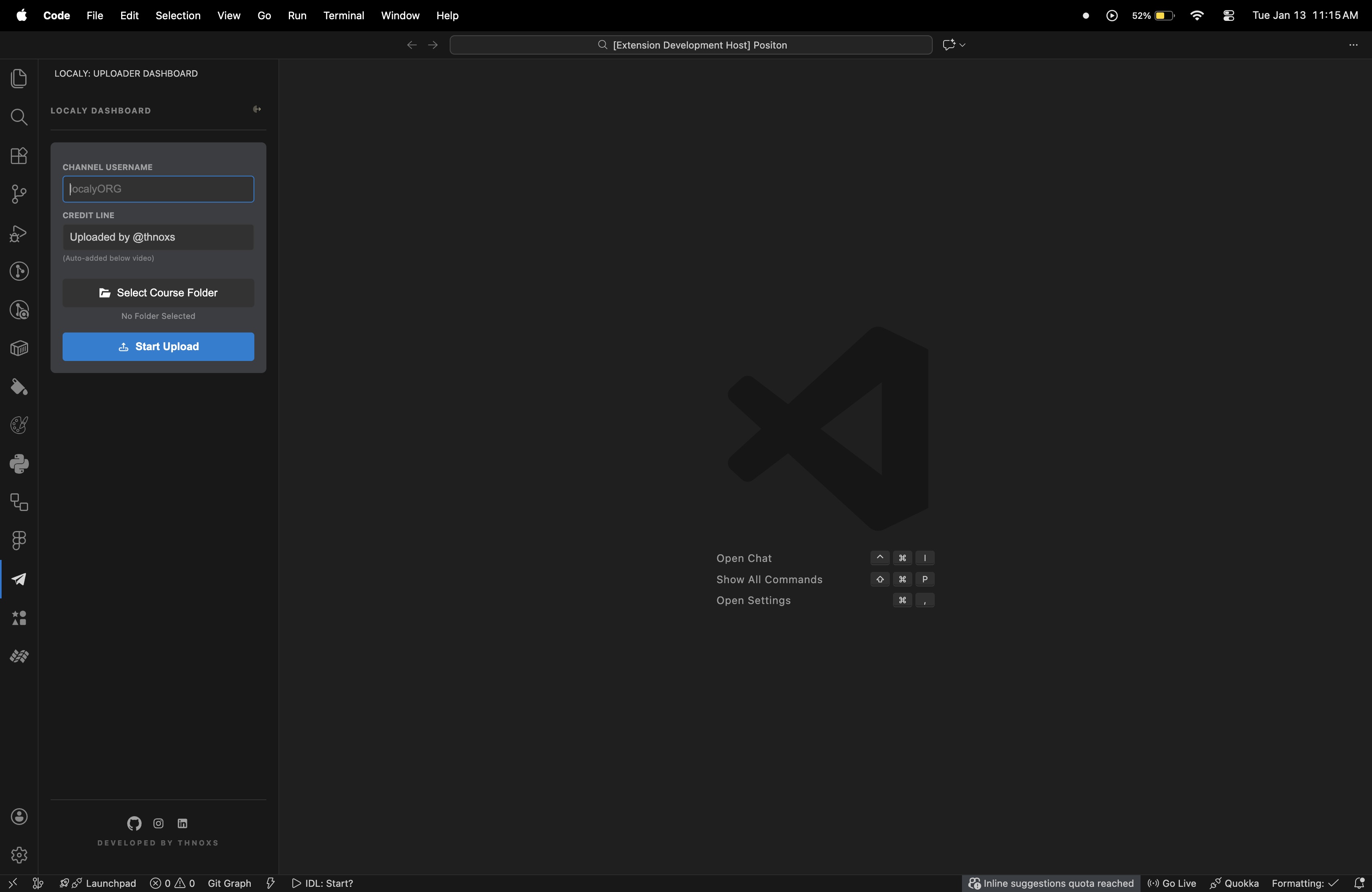Screen dimensions: 1372x892
Task: Click the Accounts person icon in sidebar
Action: [x=19, y=817]
